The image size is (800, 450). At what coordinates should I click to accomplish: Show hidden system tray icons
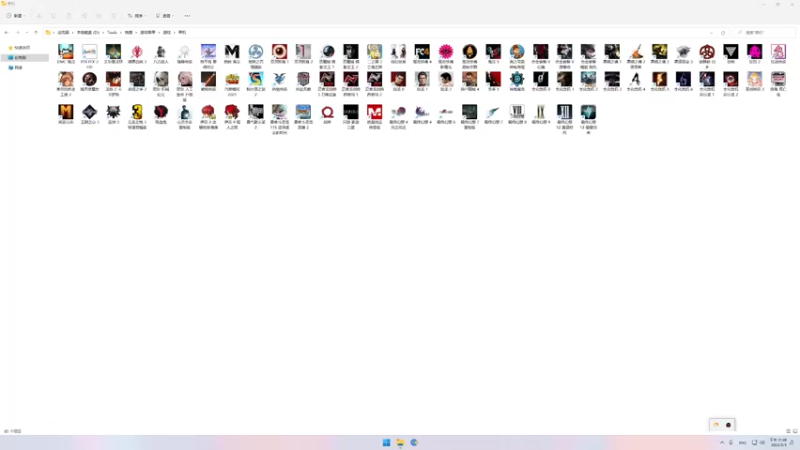pyautogui.click(x=721, y=442)
